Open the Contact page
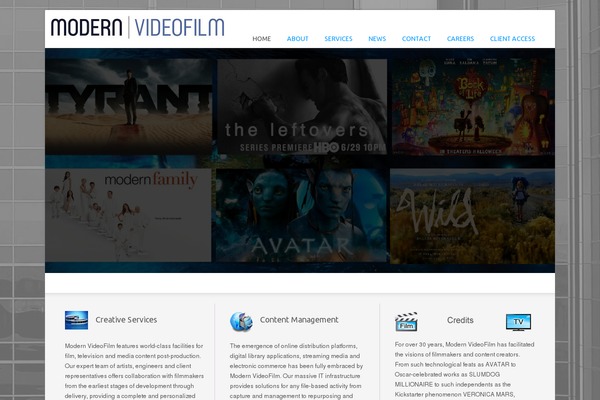 tap(416, 39)
